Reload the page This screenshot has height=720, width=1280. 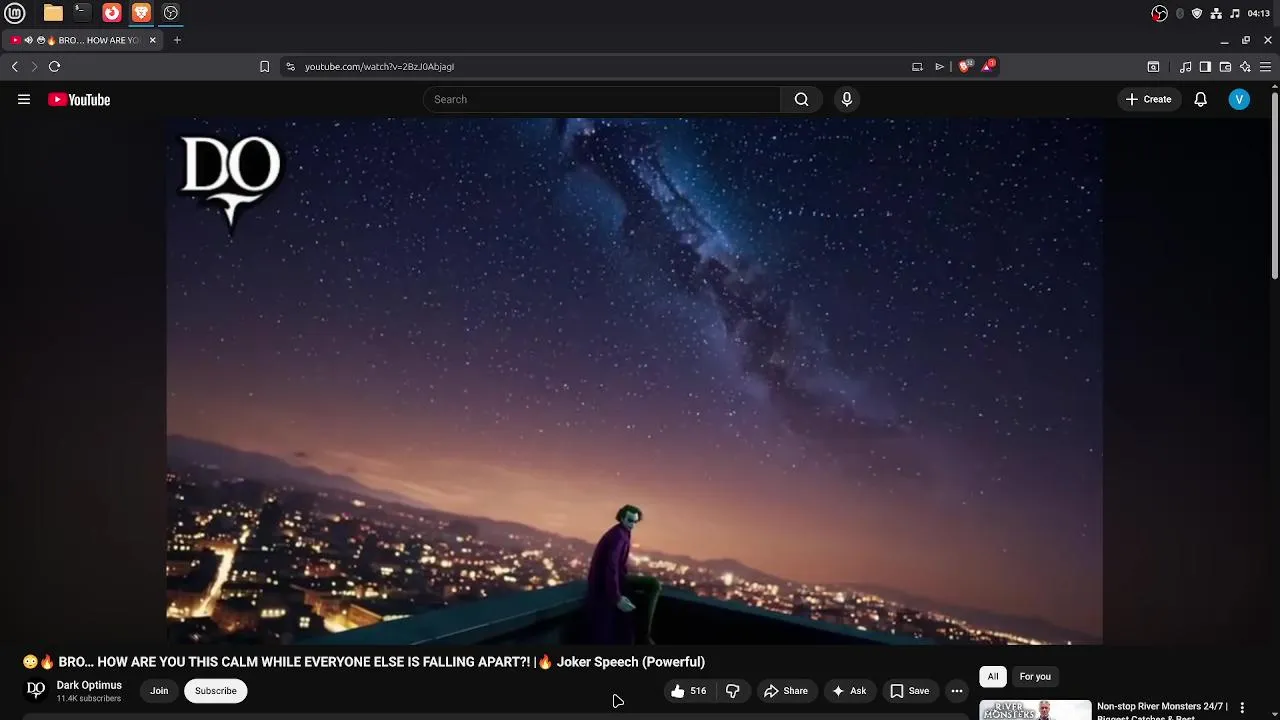tap(55, 66)
